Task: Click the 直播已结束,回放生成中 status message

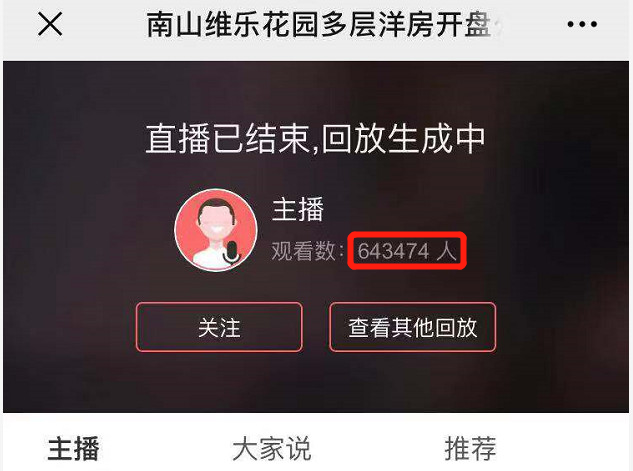Action: pyautogui.click(x=315, y=139)
